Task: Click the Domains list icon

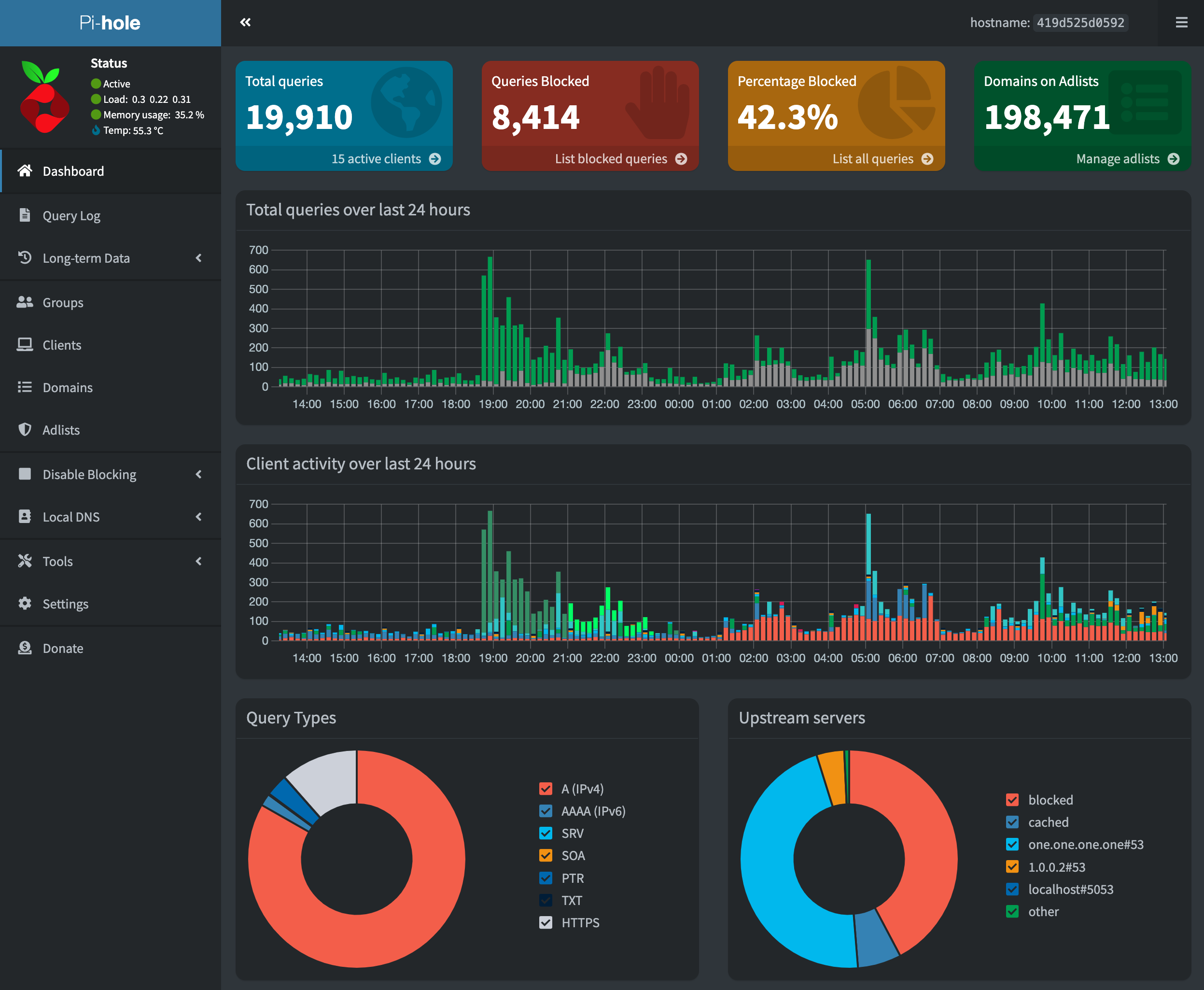Action: [25, 387]
